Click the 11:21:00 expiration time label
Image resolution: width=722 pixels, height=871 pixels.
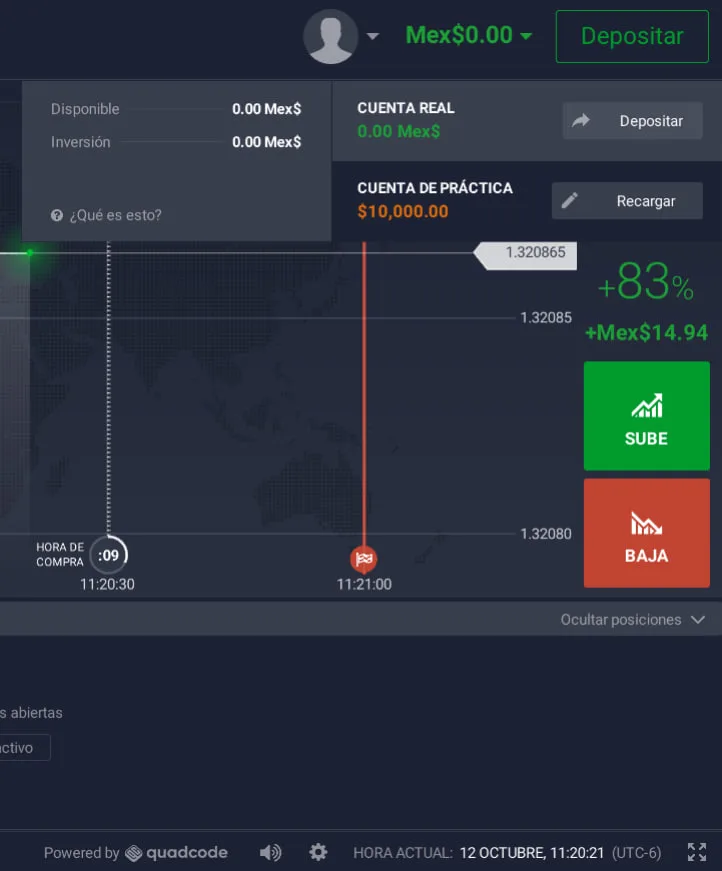coord(364,584)
